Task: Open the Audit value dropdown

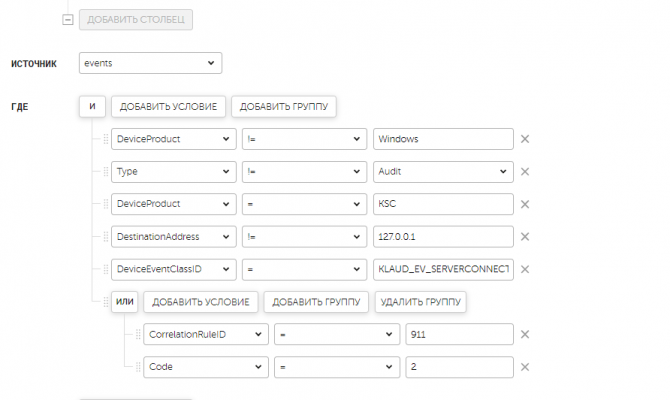Action: coord(442,171)
